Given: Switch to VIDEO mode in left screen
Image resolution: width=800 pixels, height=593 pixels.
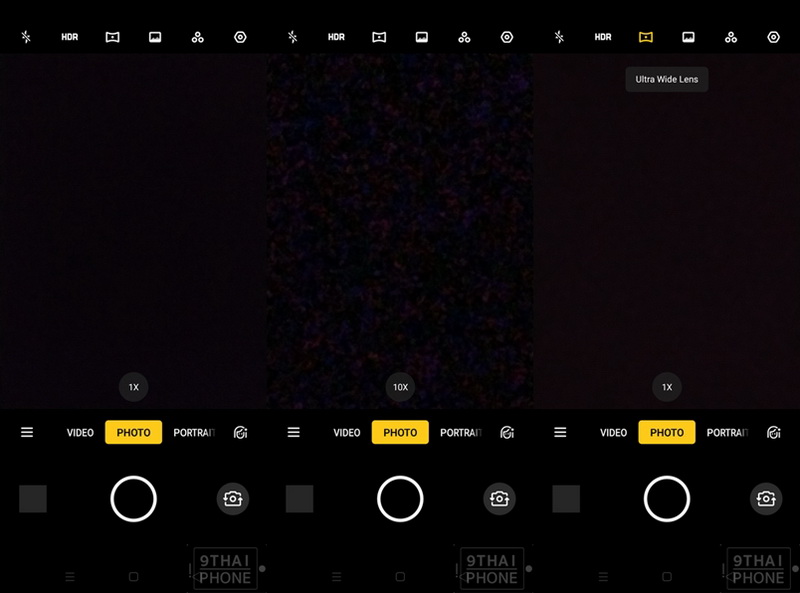Looking at the screenshot, I should tap(80, 433).
